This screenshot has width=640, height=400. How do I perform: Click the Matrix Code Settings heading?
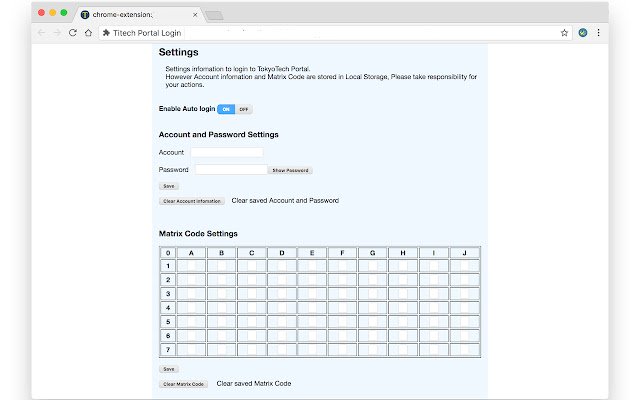198,233
